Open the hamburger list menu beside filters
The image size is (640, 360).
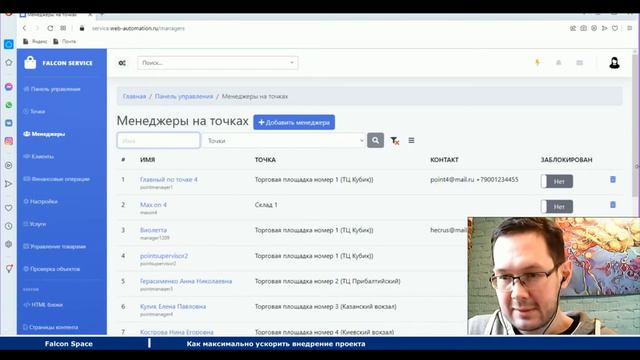tap(411, 140)
